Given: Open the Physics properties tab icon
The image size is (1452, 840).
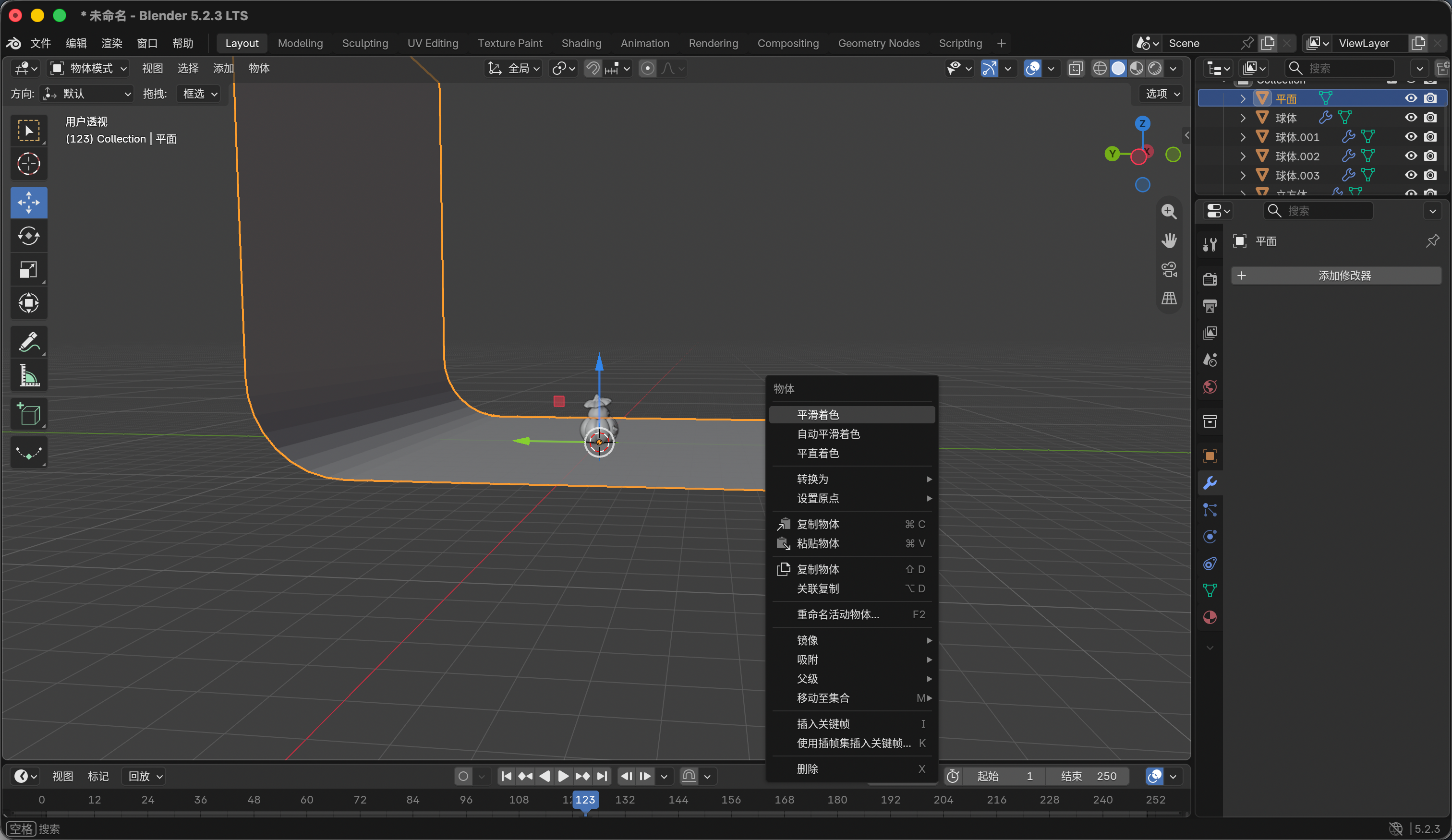Looking at the screenshot, I should 1210,536.
